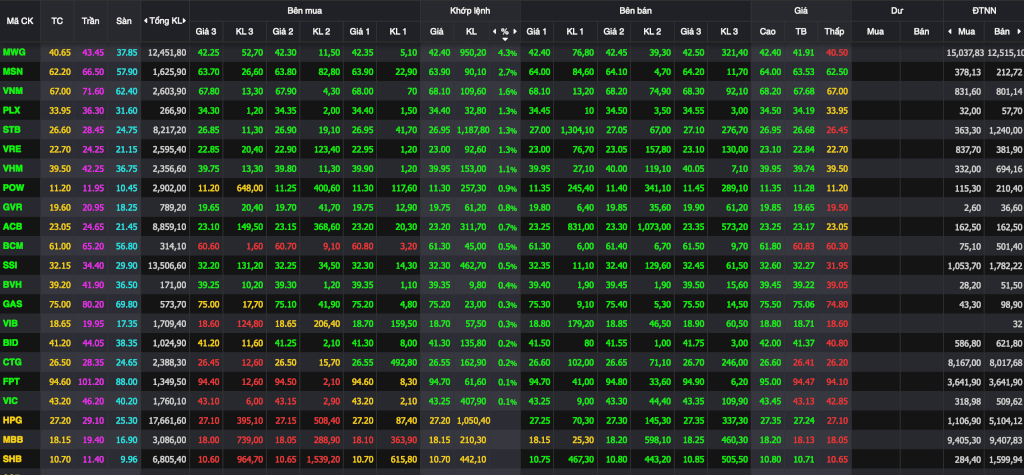The height and width of the screenshot is (475, 1024).
Task: Select the VIC ticker symbol
Action: tap(10, 401)
